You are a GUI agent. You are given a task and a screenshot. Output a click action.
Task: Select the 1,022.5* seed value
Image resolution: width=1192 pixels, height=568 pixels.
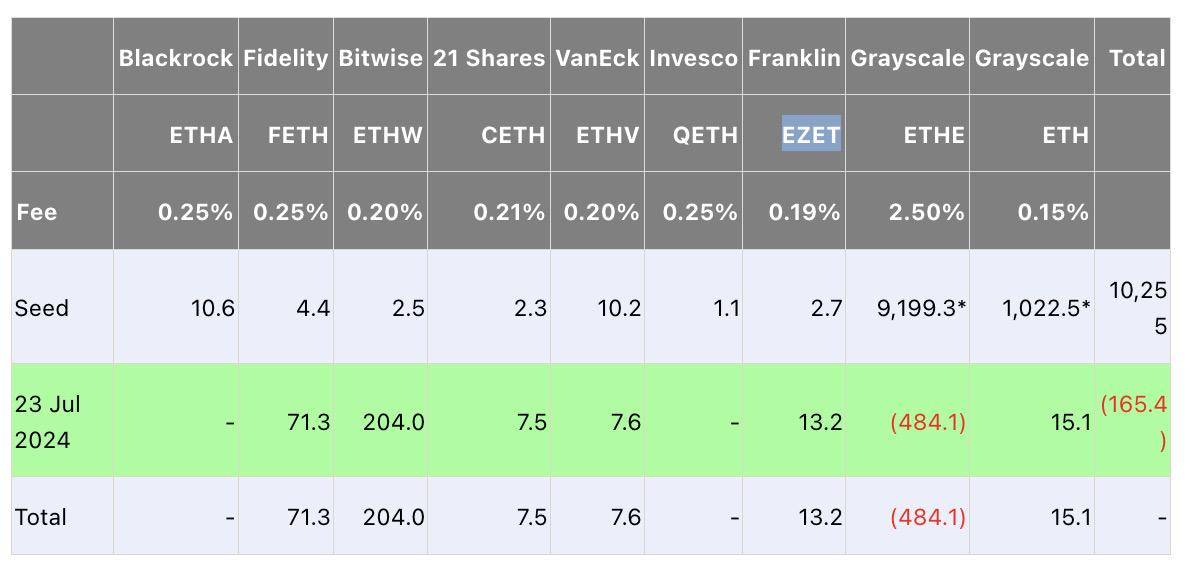tap(1045, 308)
